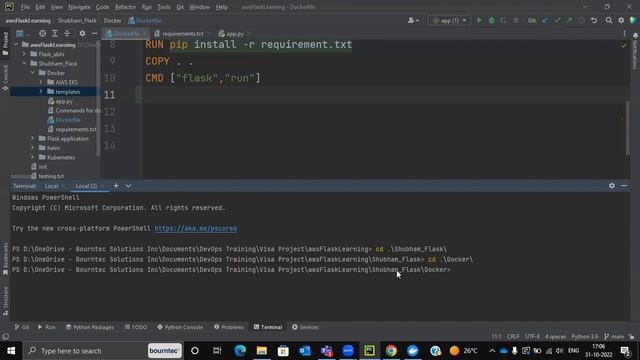
Task: Open the Services tool window
Action: (x=305, y=327)
